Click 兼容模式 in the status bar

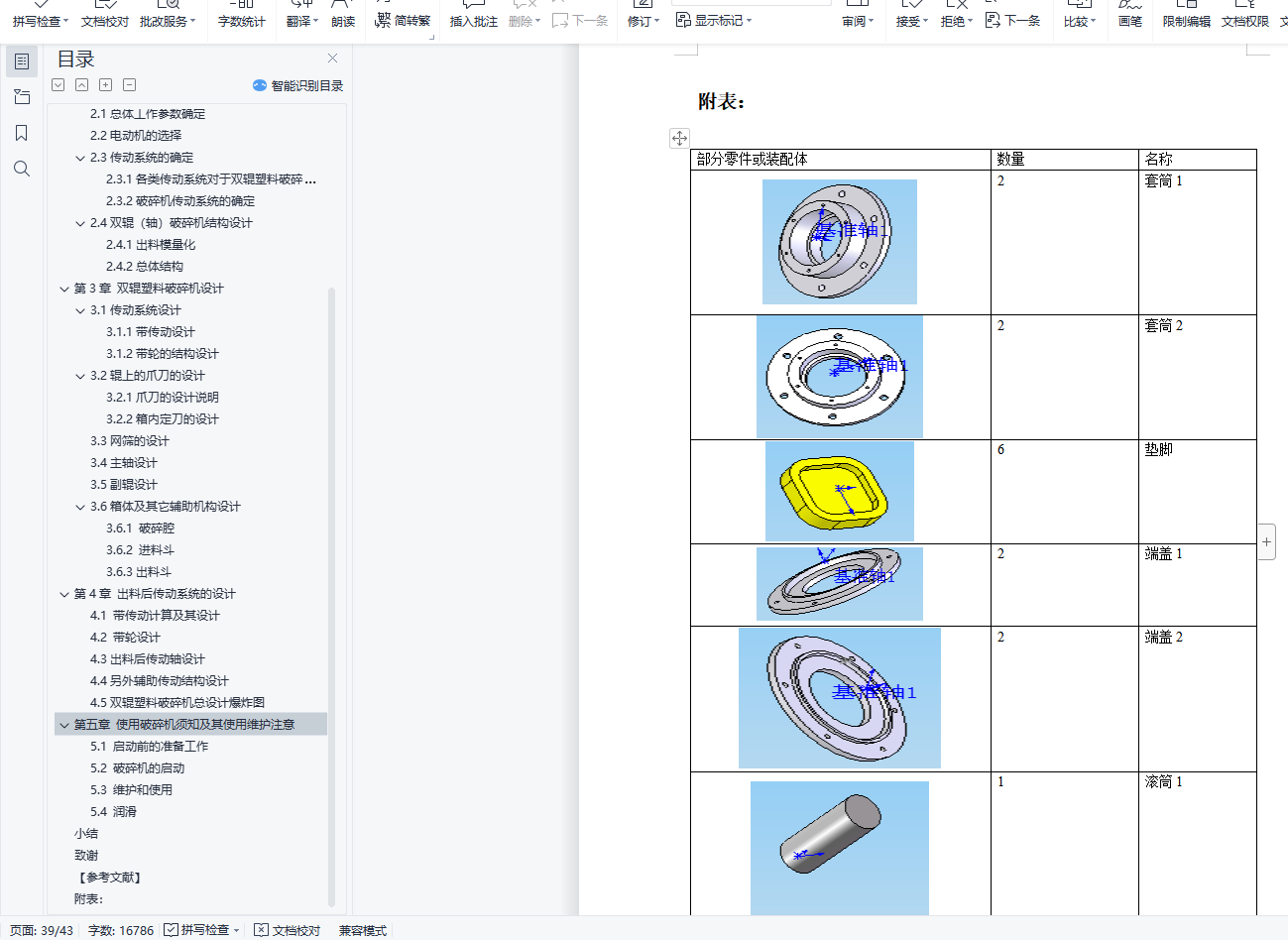[x=363, y=930]
